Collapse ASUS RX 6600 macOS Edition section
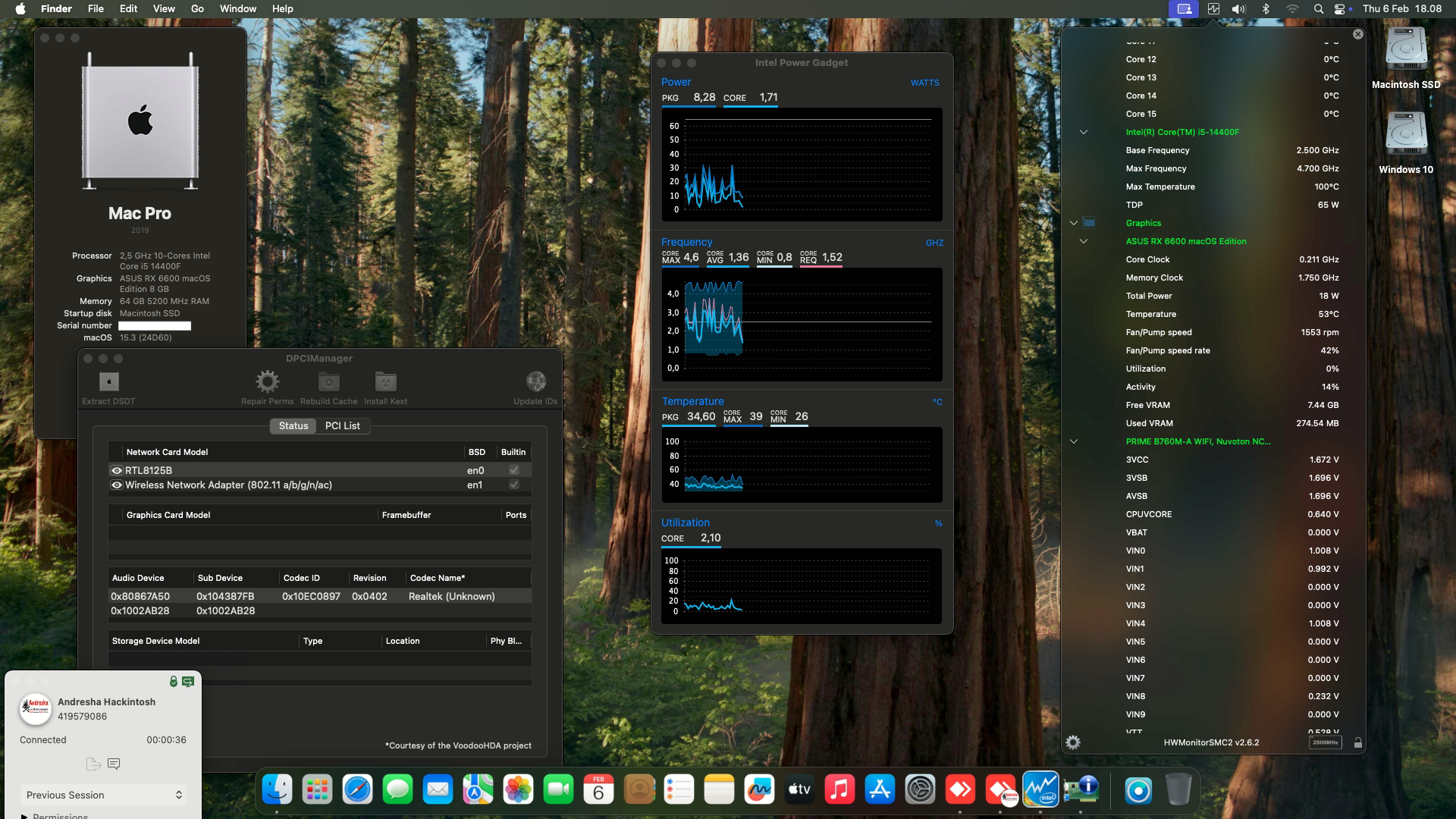 coord(1084,241)
